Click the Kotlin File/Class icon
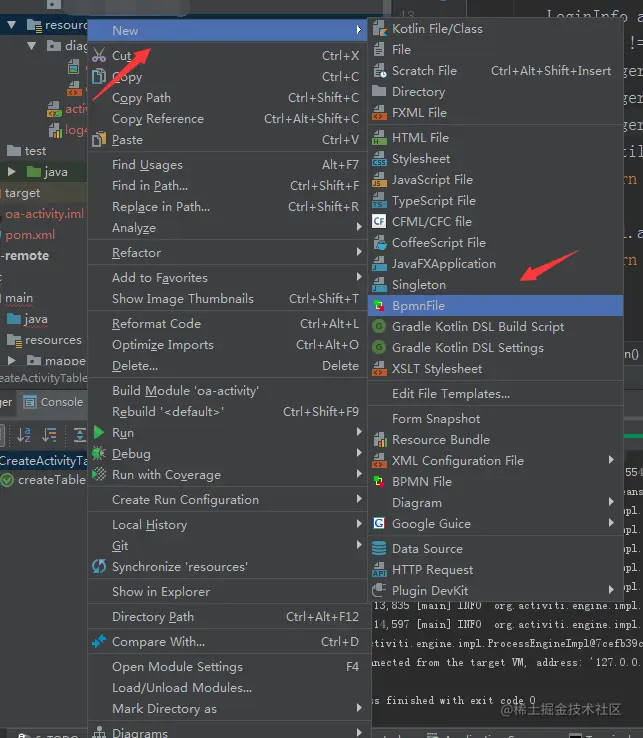Viewport: 643px width, 738px height. click(379, 29)
